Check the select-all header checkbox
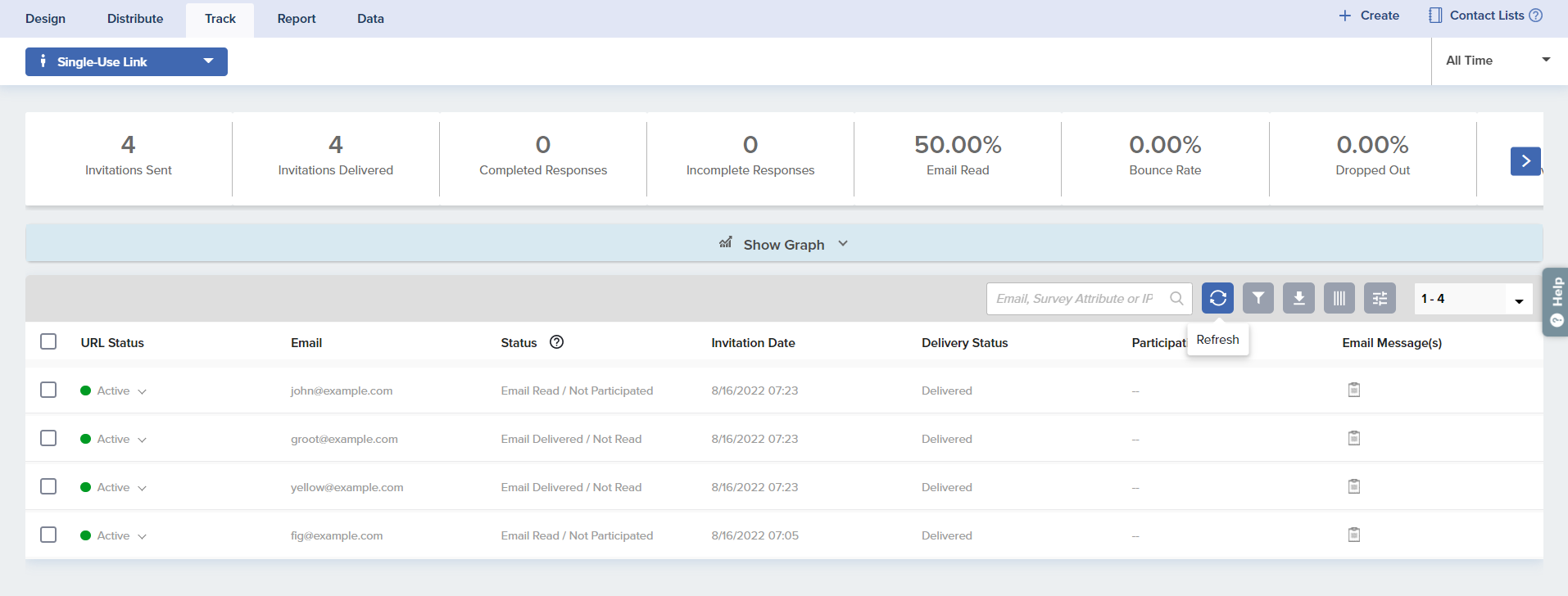The width and height of the screenshot is (1568, 596). coord(48,341)
